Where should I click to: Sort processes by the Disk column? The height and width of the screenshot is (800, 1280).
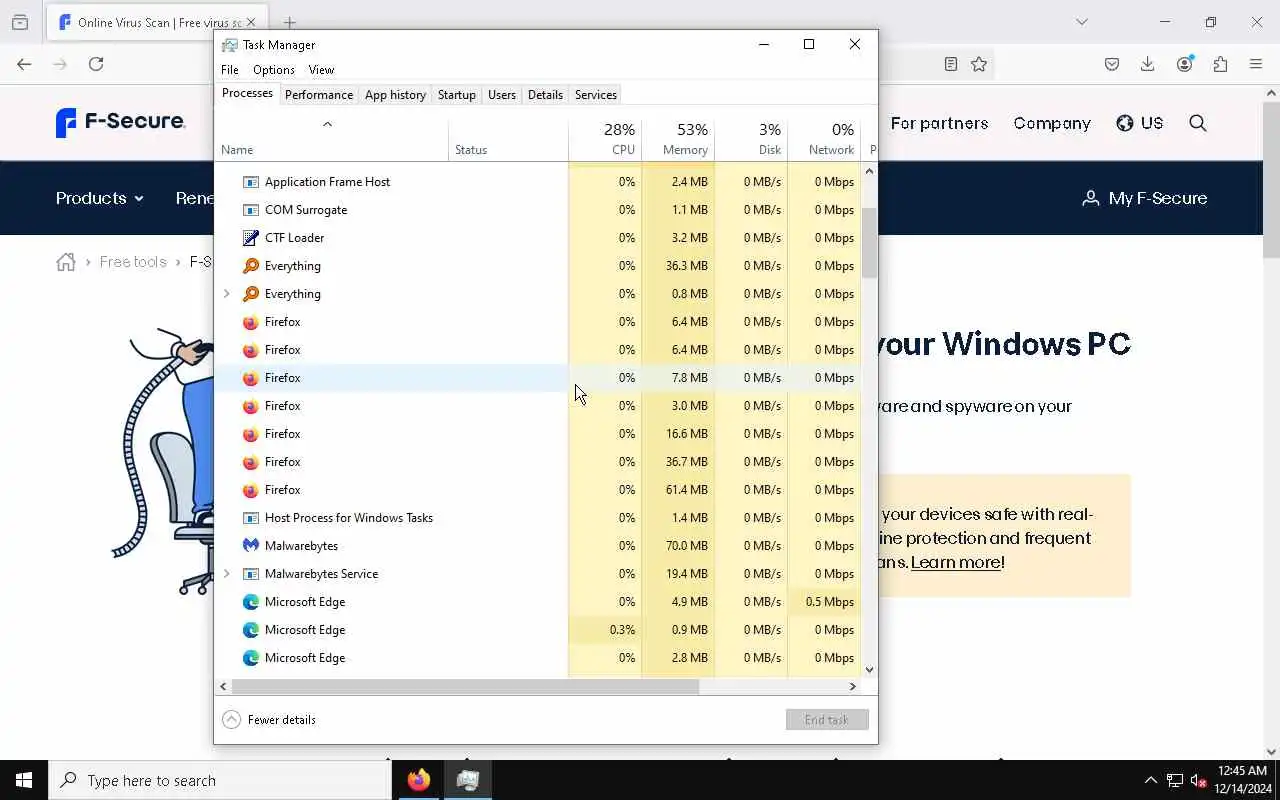[751, 139]
